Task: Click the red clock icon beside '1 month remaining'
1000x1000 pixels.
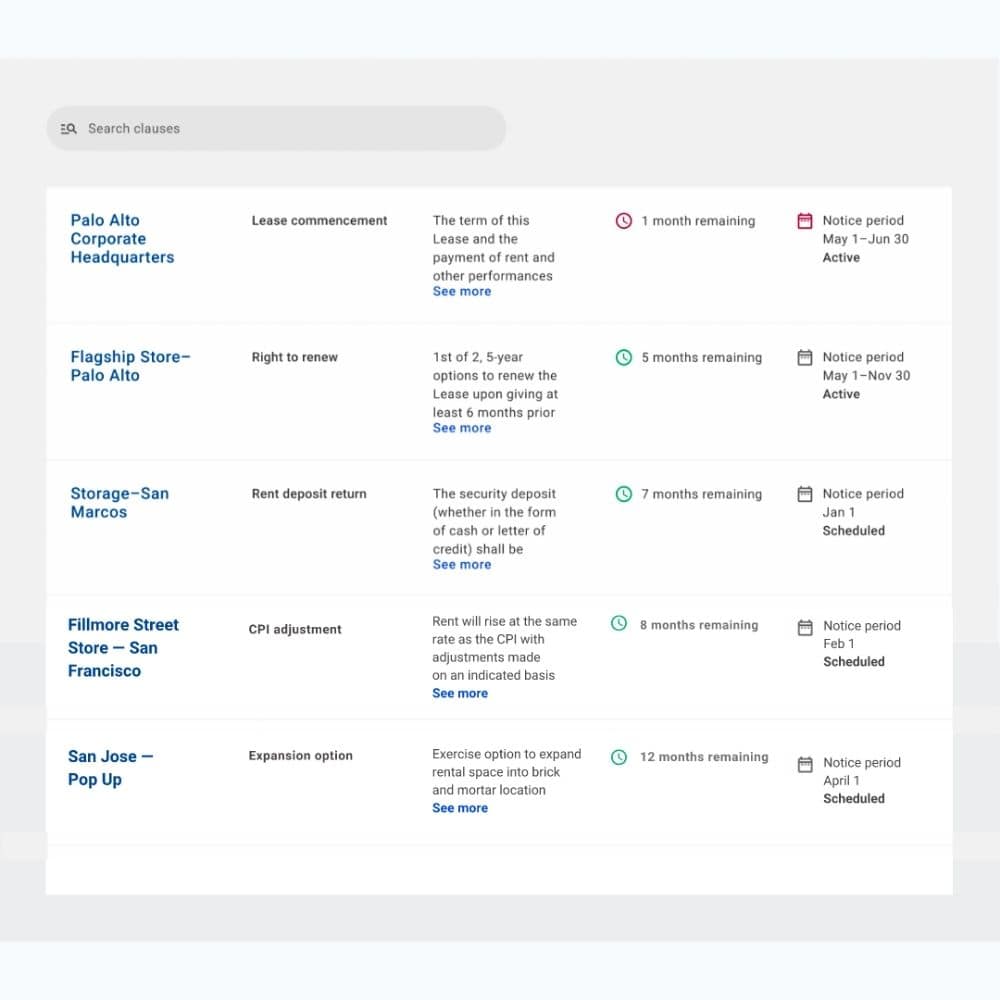Action: pyautogui.click(x=625, y=220)
